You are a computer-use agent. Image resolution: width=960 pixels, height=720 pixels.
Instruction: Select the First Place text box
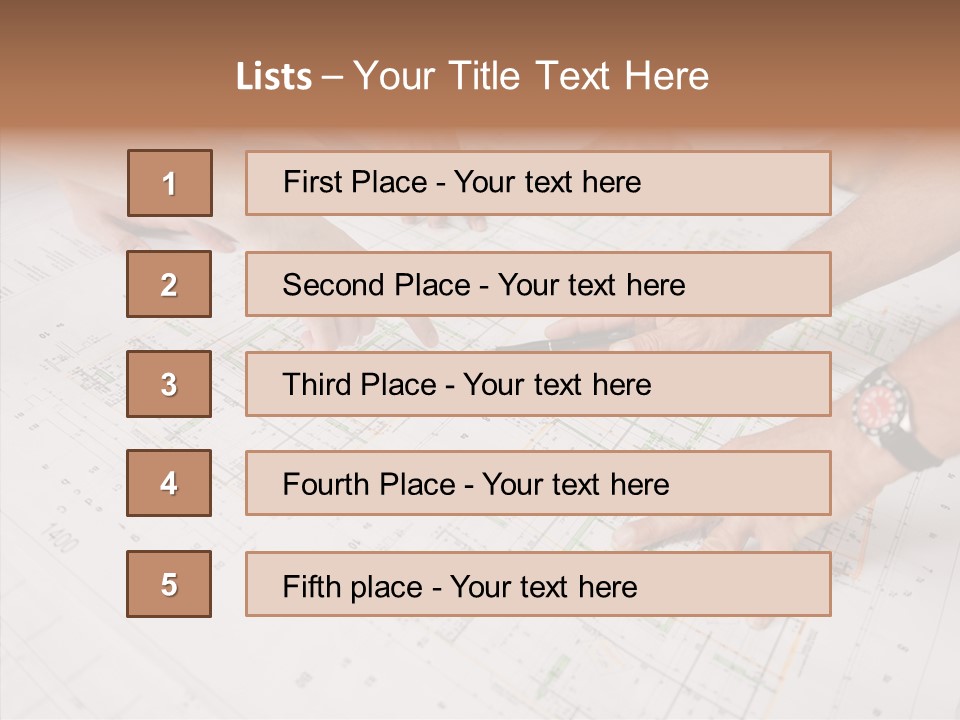(x=538, y=183)
